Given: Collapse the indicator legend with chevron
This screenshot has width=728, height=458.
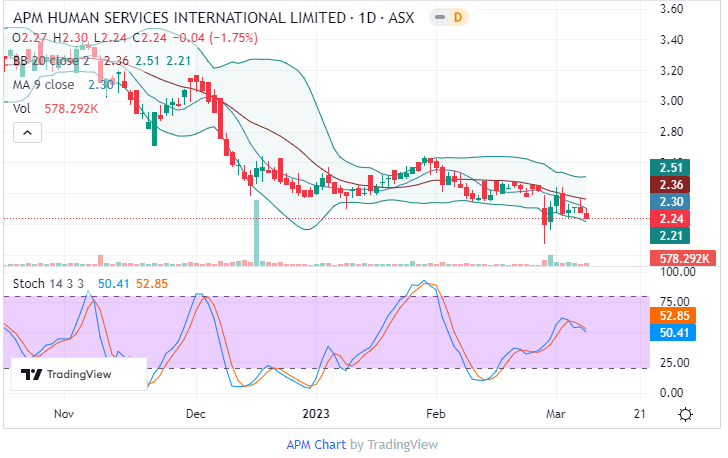Looking at the screenshot, I should [x=26, y=132].
